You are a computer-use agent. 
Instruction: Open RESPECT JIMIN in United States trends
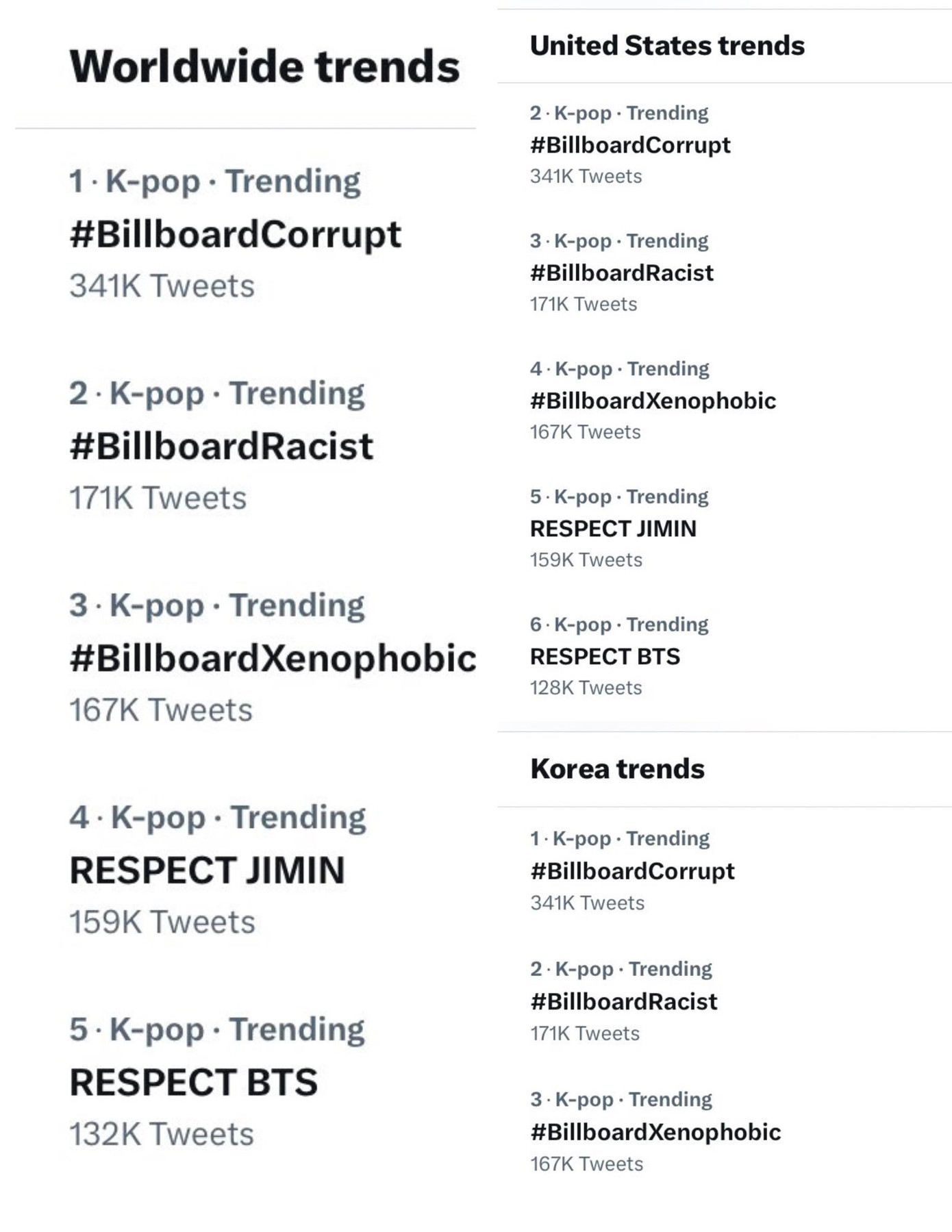[x=615, y=529]
